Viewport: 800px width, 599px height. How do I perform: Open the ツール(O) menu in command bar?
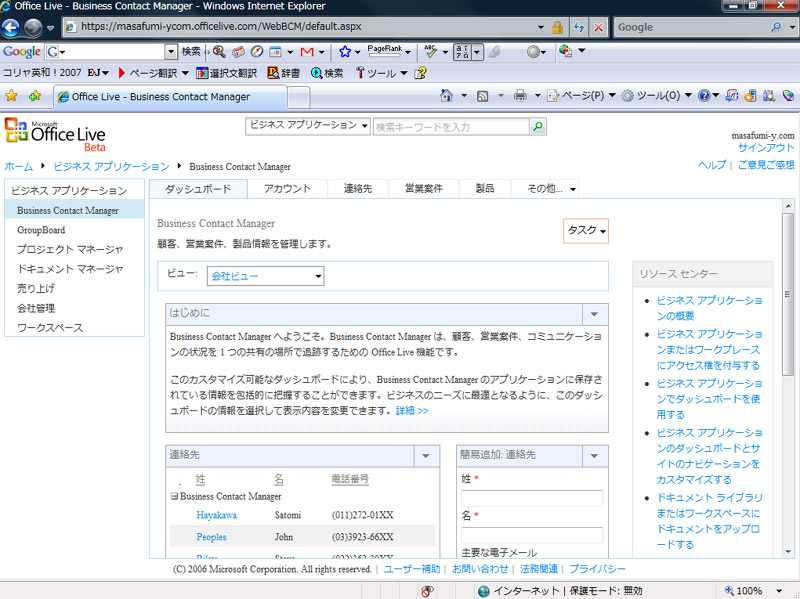click(x=657, y=95)
